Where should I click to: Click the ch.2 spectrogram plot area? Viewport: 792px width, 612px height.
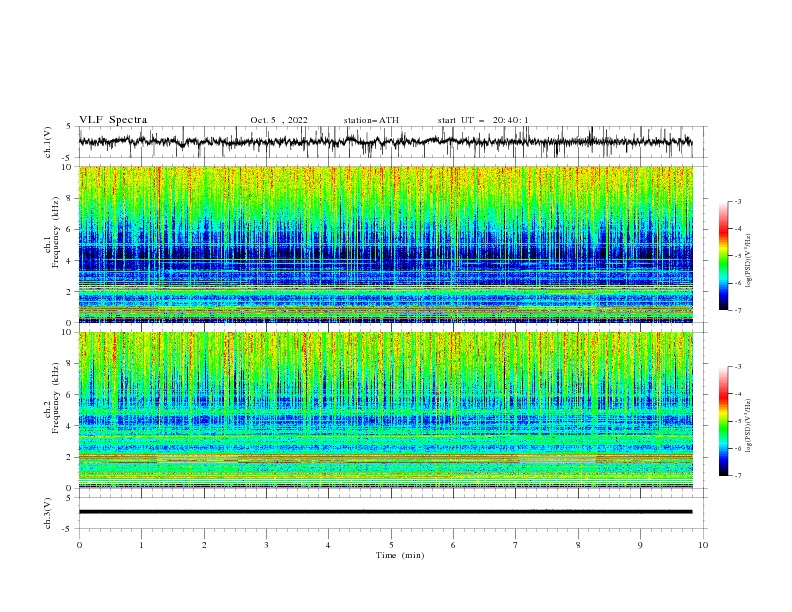[x=386, y=410]
